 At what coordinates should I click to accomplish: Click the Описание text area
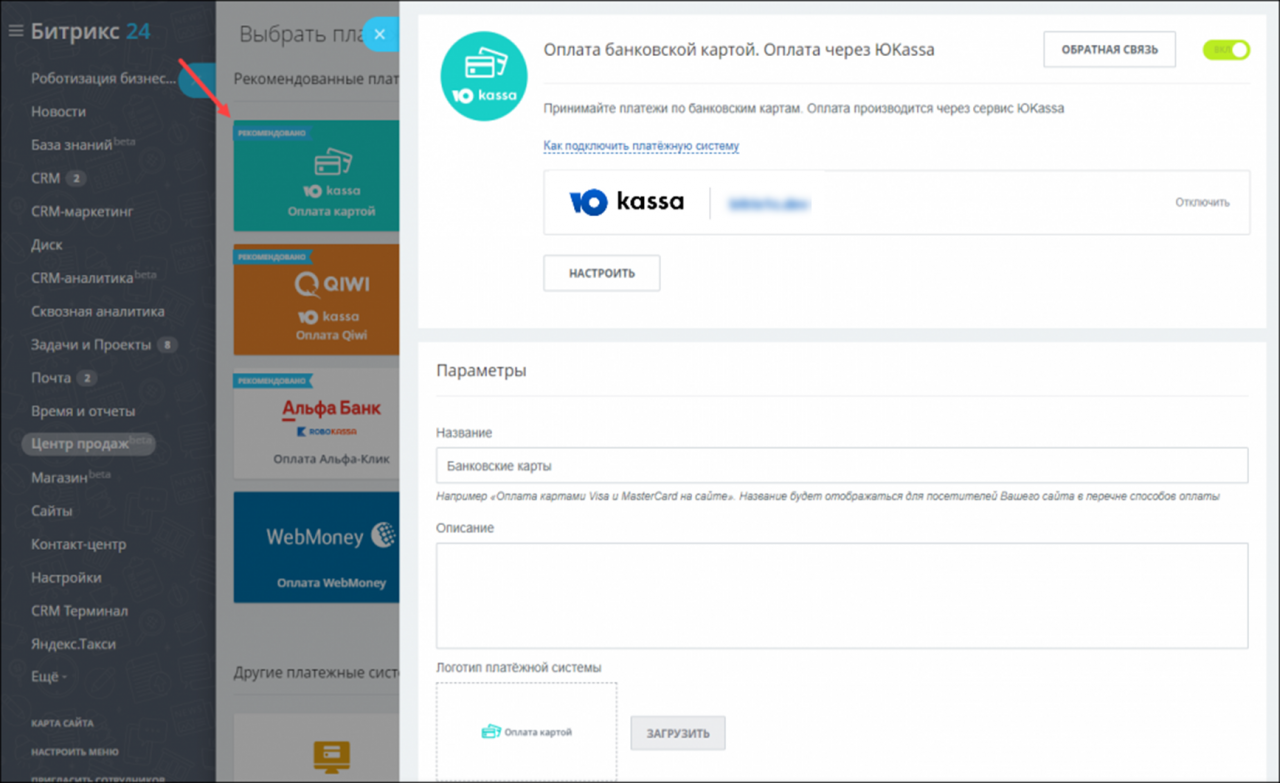coord(842,596)
